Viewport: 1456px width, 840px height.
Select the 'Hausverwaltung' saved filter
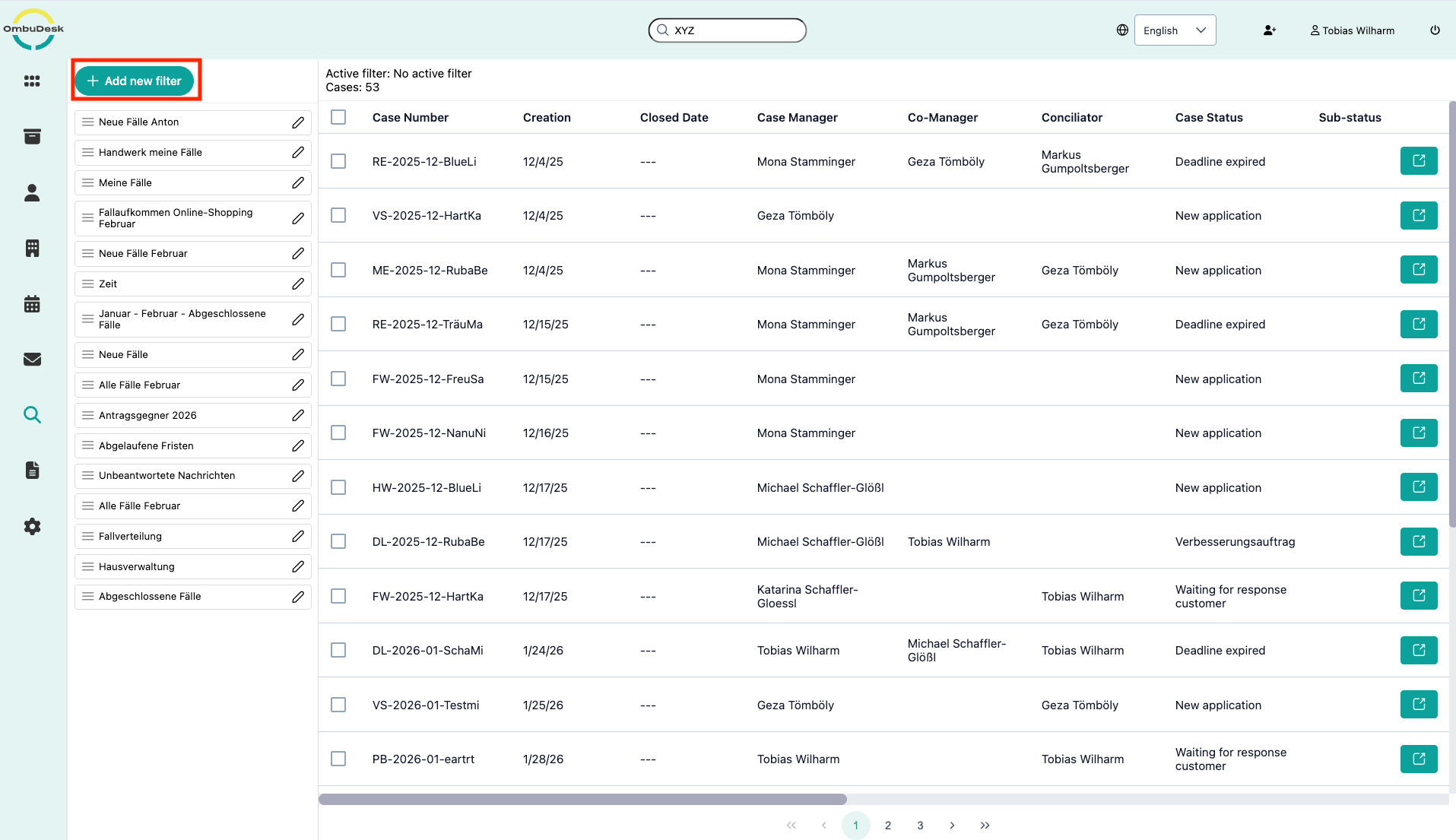(x=137, y=566)
